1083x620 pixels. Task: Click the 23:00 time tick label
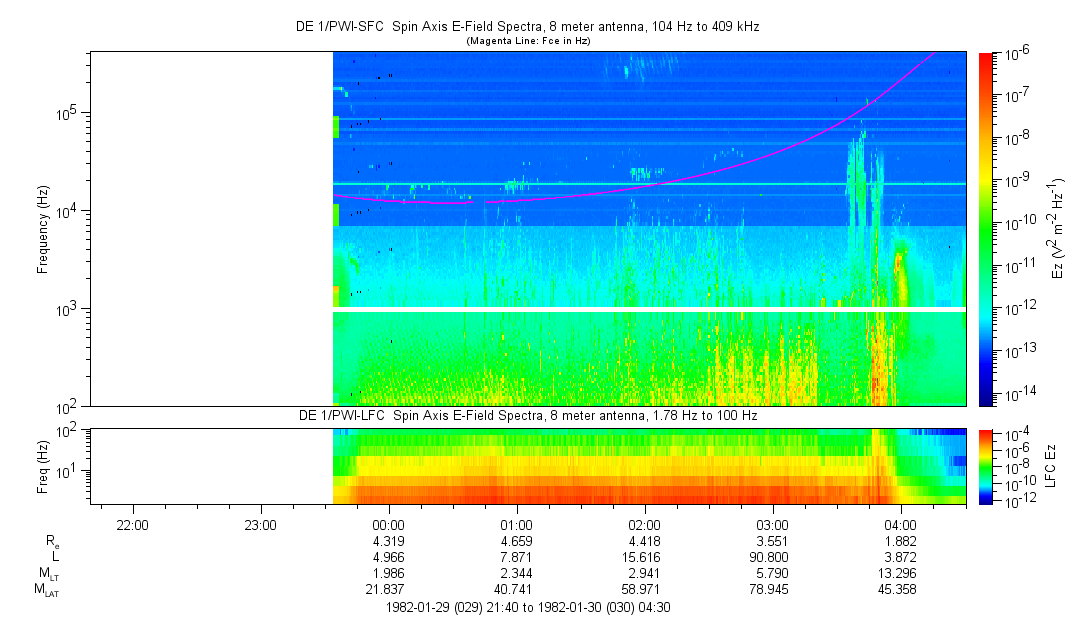point(260,525)
